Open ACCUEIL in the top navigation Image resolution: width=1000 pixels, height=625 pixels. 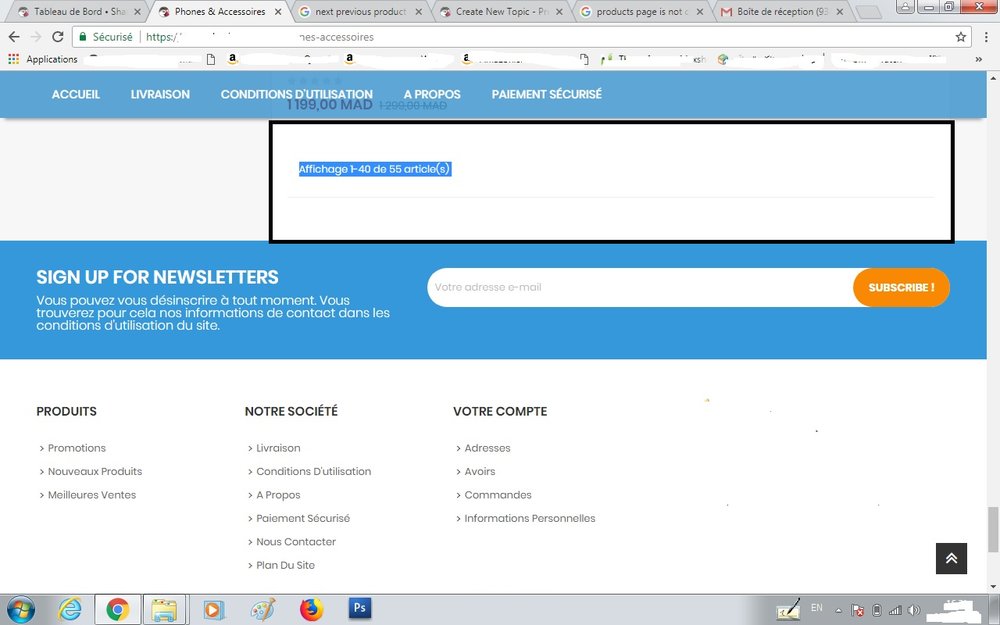76,94
